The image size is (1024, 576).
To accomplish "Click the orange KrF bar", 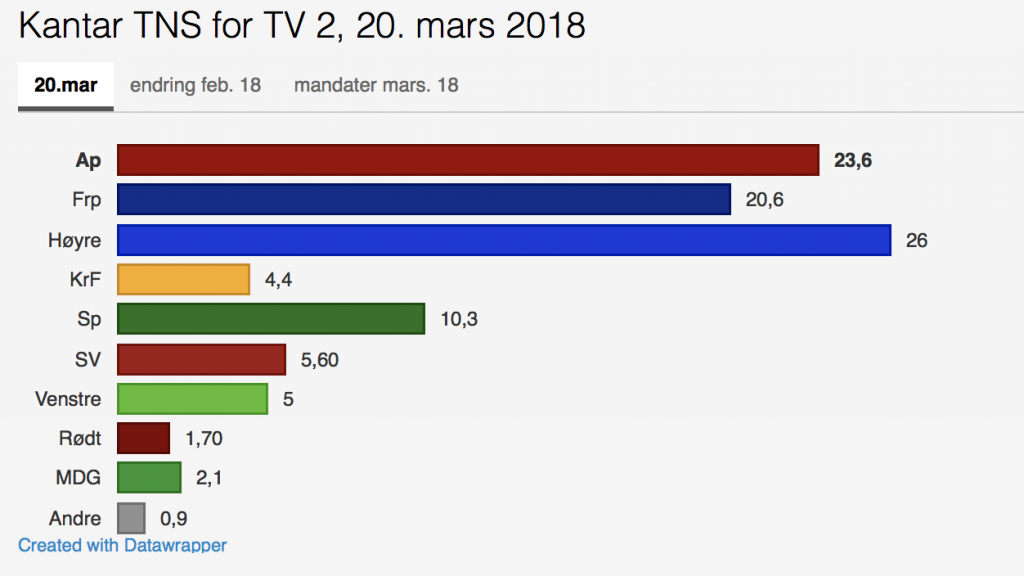I will click(x=183, y=280).
